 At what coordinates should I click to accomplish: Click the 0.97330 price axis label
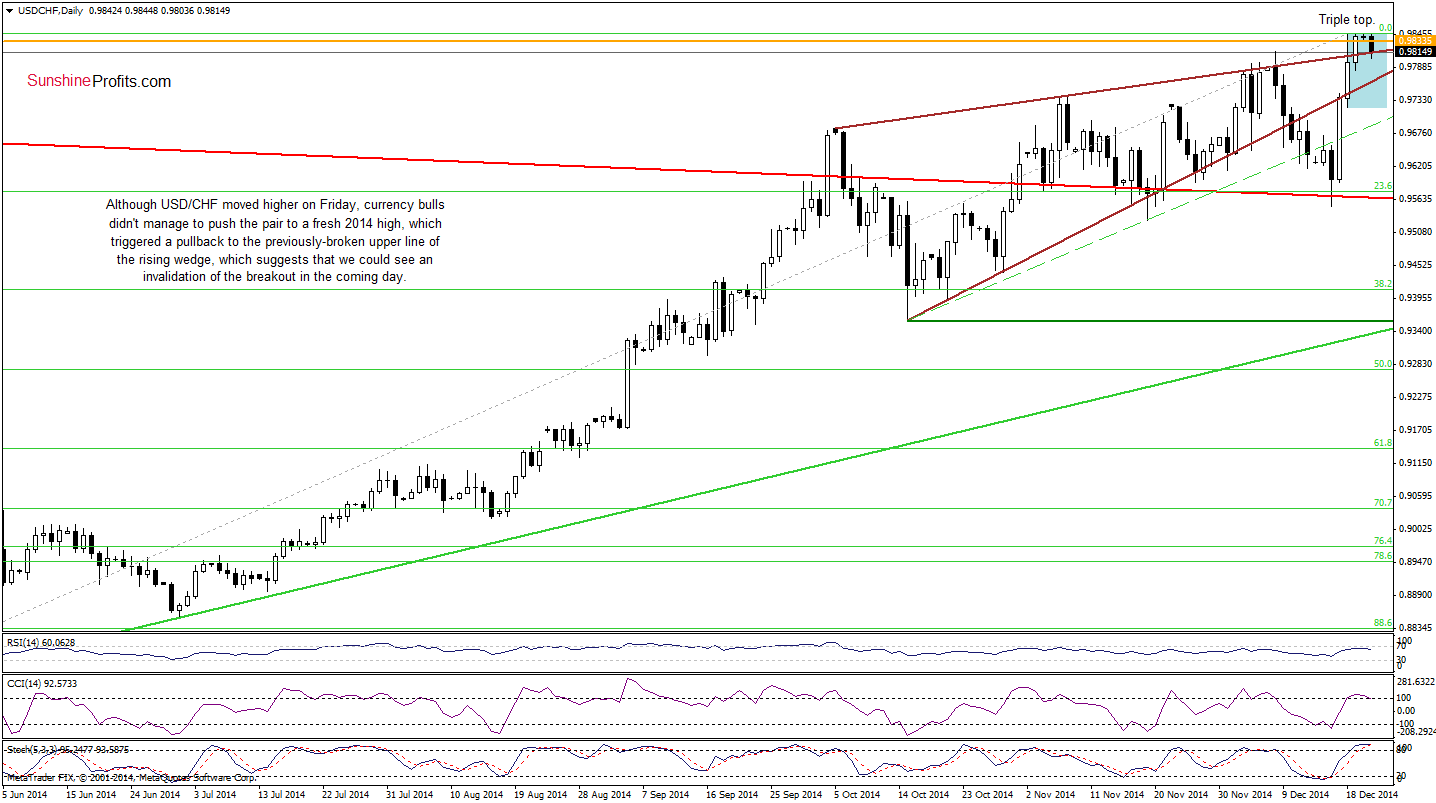pos(1416,100)
